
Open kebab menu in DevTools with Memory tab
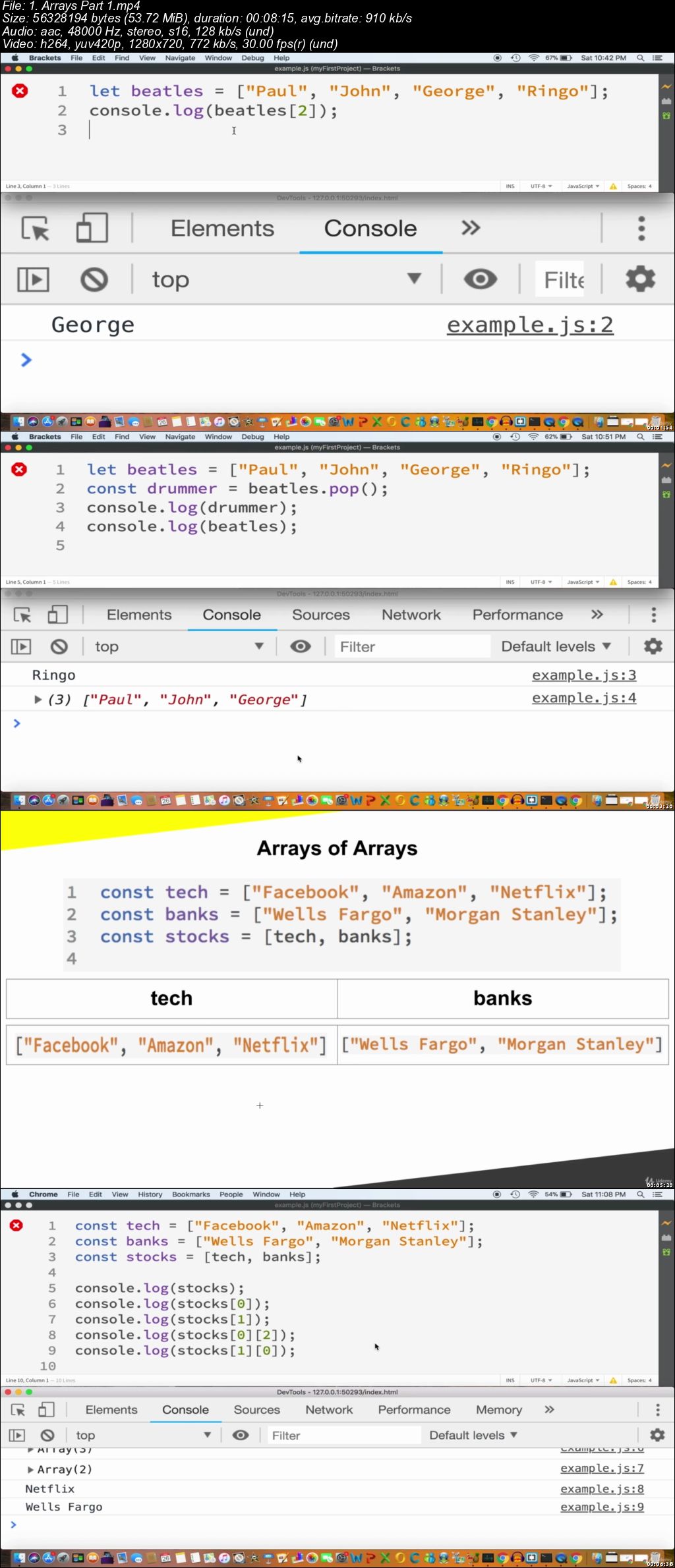coord(657,1410)
